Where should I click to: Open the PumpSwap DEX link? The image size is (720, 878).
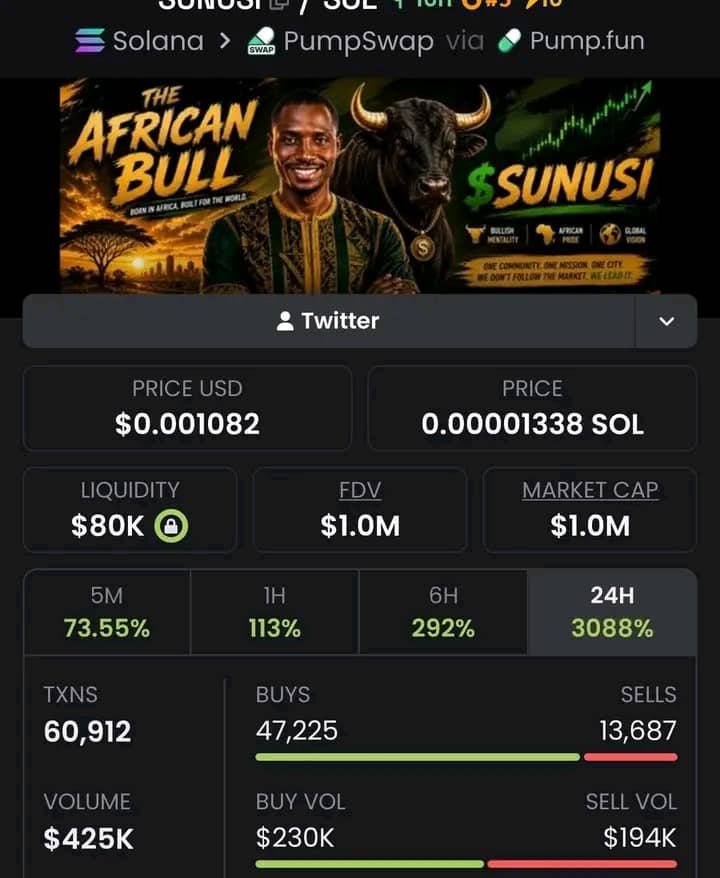[358, 41]
